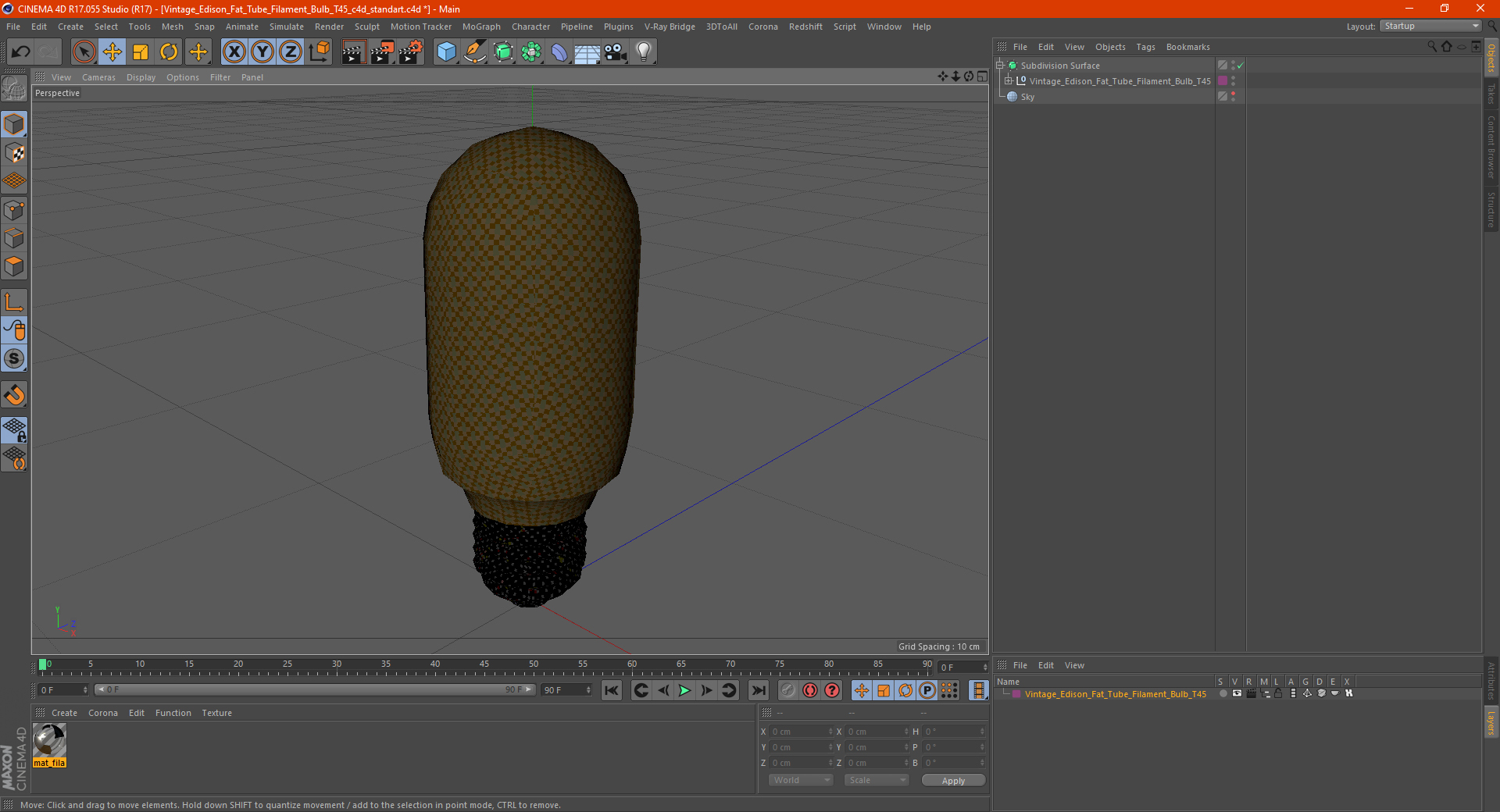Open the World coordinate dropdown

click(801, 780)
